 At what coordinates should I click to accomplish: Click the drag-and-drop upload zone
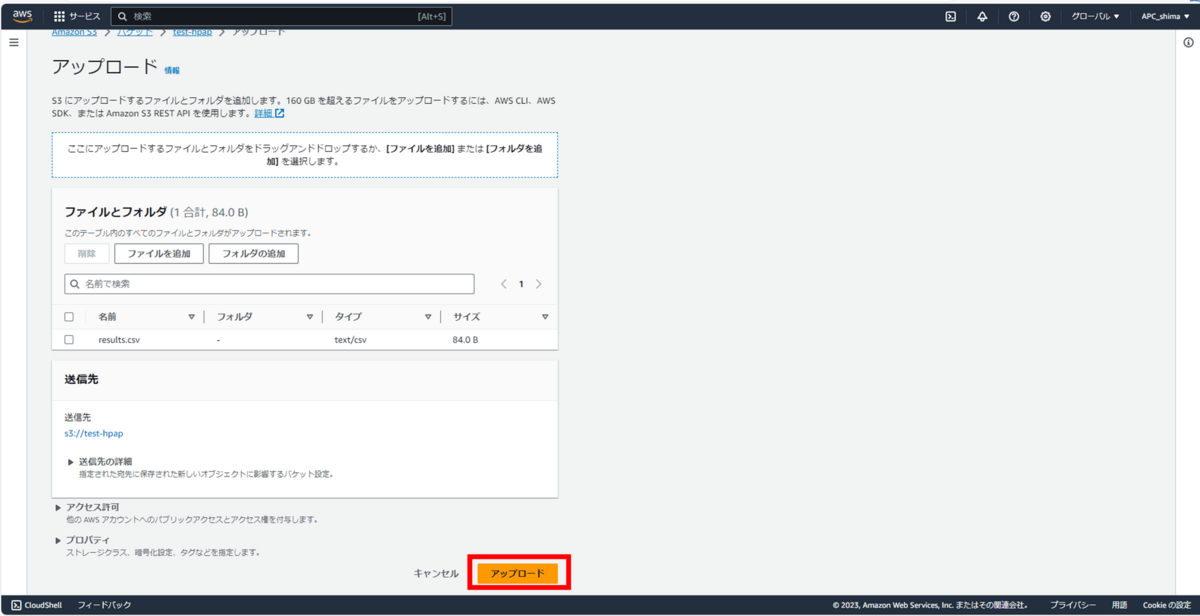coord(305,155)
